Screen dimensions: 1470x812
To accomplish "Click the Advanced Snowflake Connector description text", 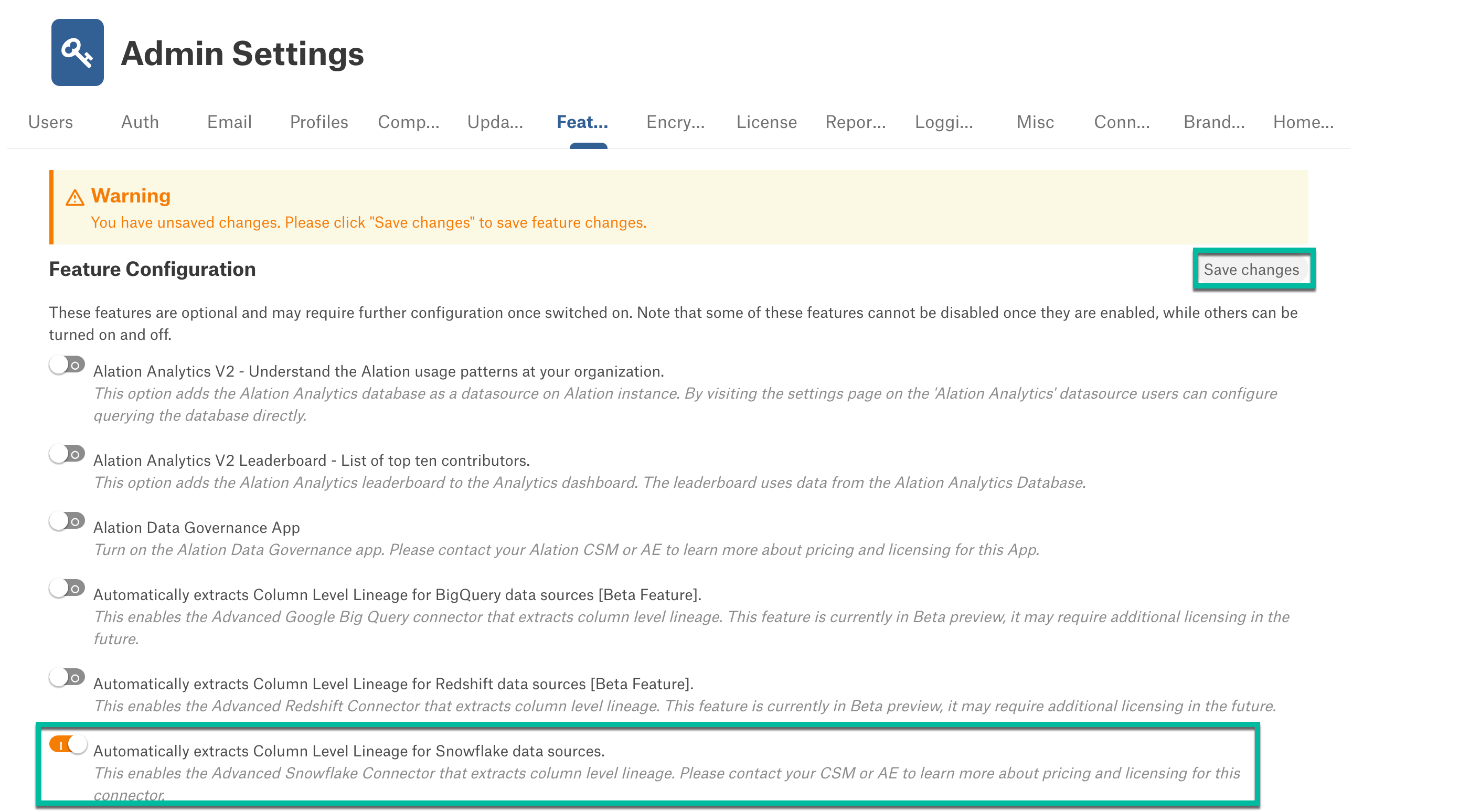I will 666,784.
